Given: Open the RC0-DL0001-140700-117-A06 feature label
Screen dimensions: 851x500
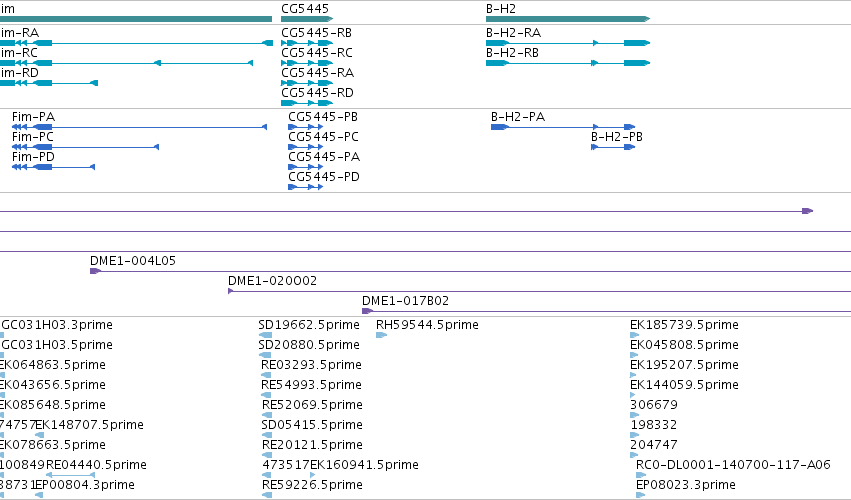Looking at the screenshot, I should [x=733, y=465].
